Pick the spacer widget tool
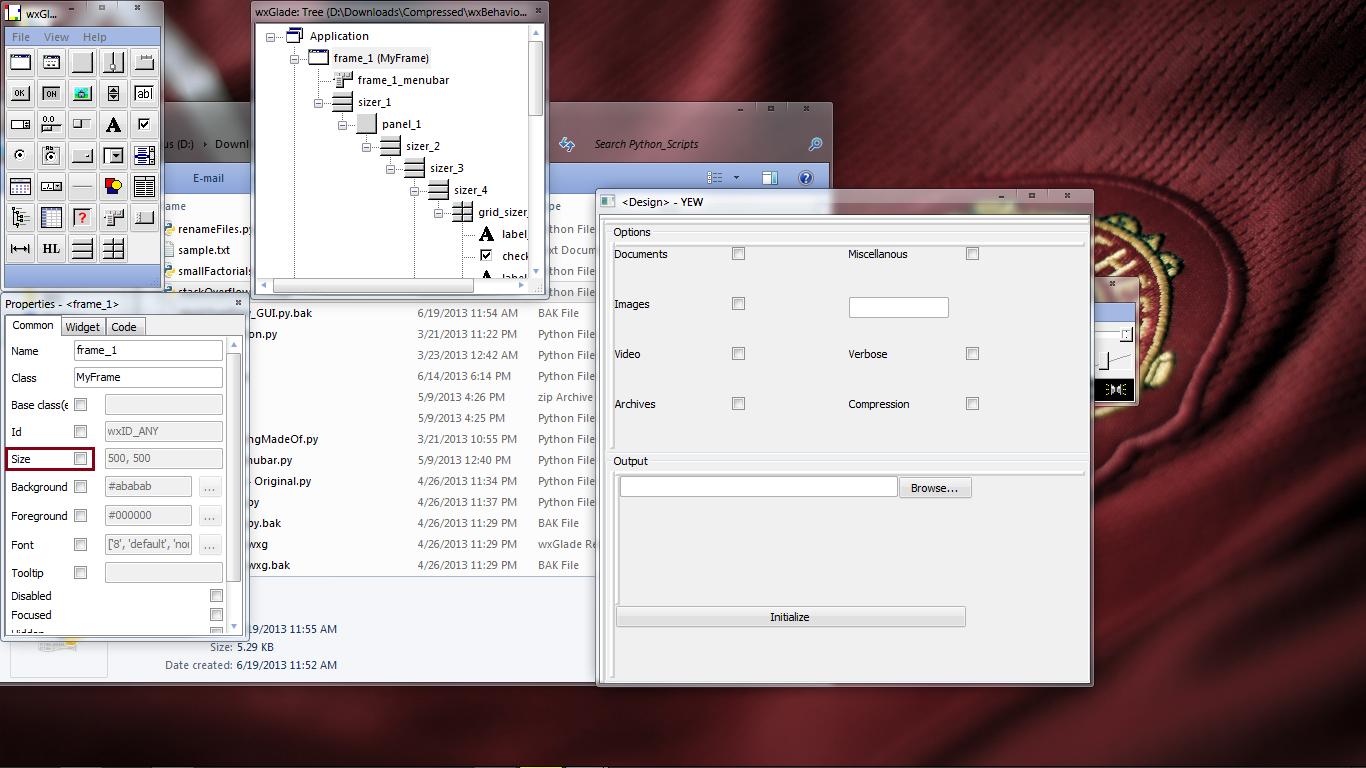 pos(20,248)
